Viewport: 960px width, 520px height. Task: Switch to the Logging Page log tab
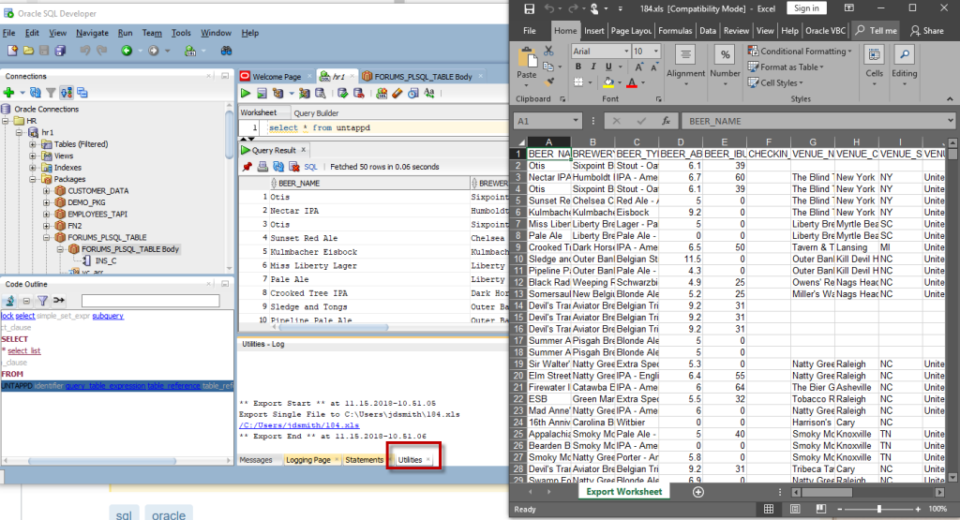pyautogui.click(x=309, y=460)
